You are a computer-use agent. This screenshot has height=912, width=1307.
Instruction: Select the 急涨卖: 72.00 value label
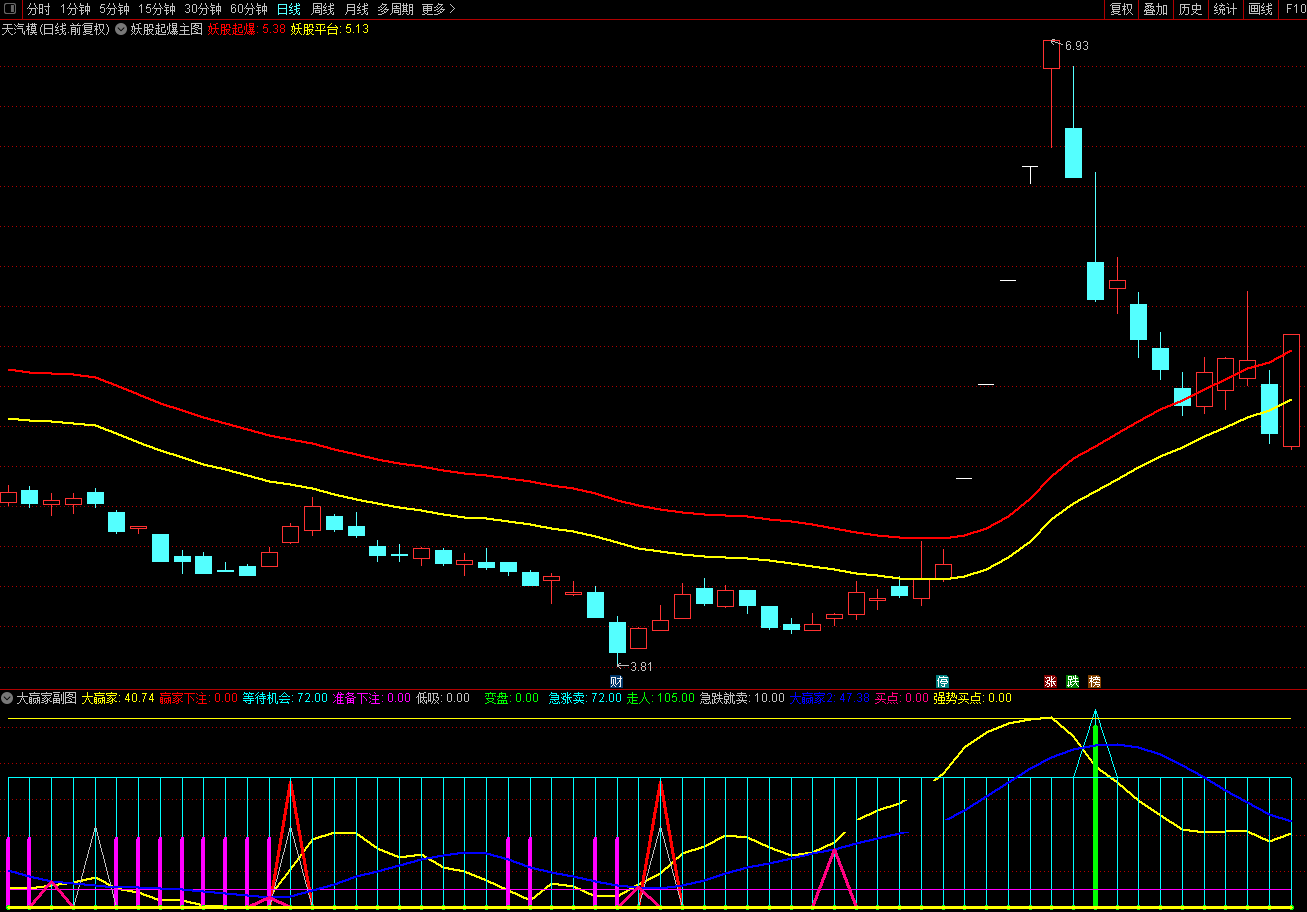pos(585,698)
